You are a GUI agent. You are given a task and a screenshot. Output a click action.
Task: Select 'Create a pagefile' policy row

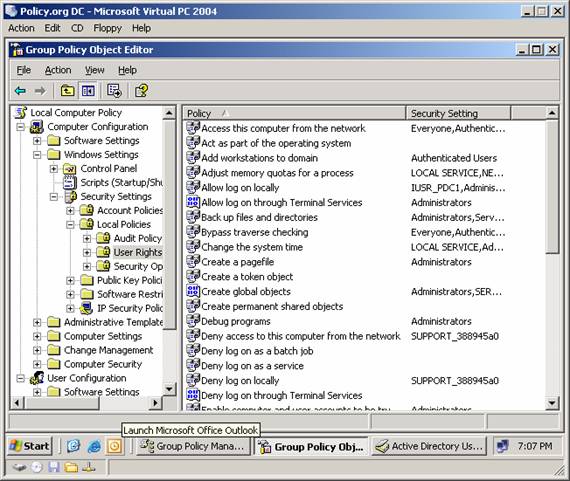click(x=365, y=262)
